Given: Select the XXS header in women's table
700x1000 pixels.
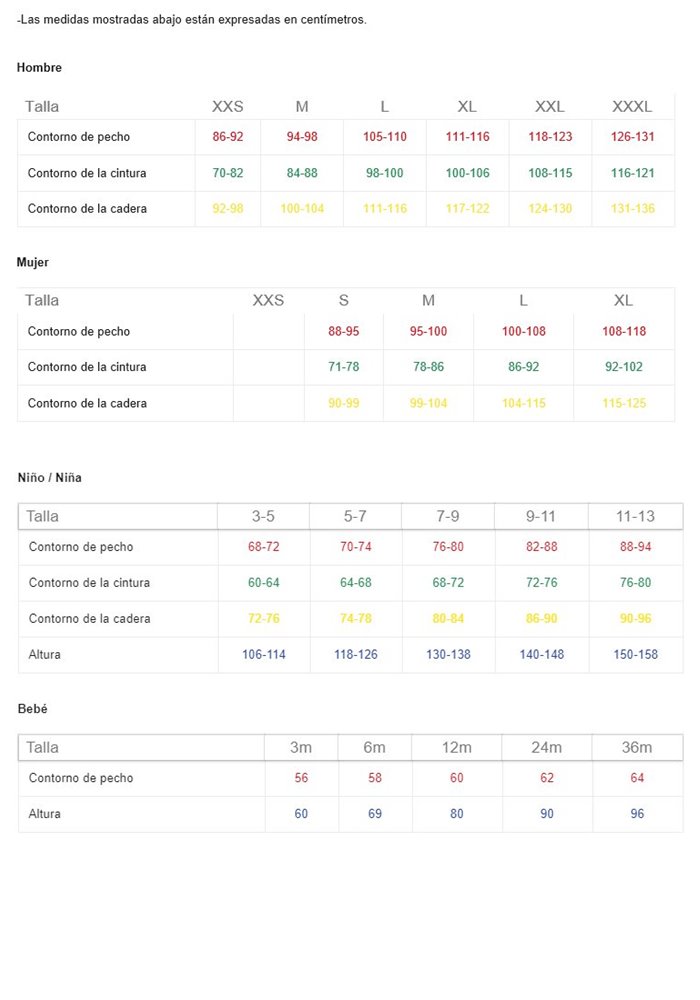Looking at the screenshot, I should (268, 300).
